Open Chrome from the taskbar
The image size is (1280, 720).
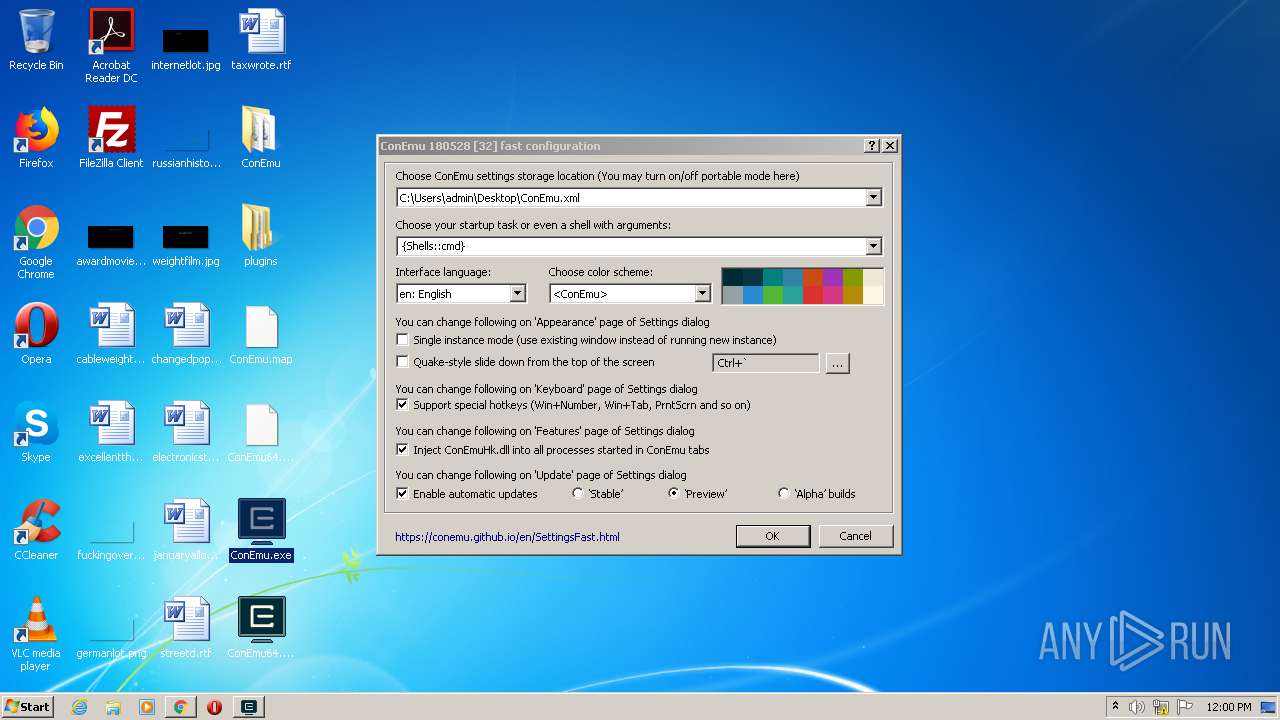click(180, 707)
